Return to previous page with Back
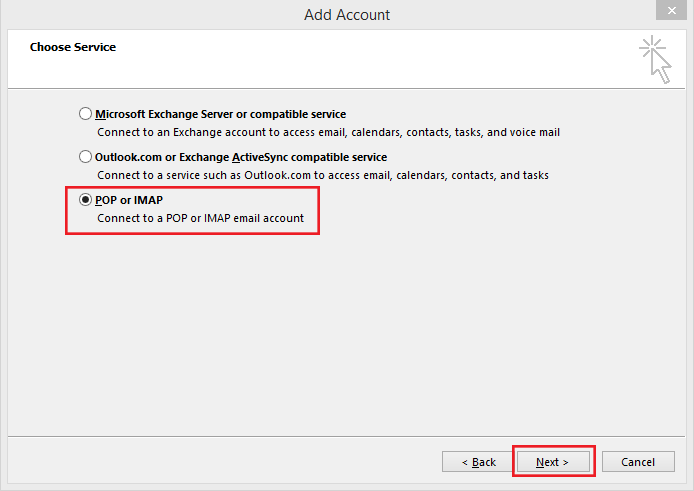The width and height of the screenshot is (694, 491). (478, 462)
